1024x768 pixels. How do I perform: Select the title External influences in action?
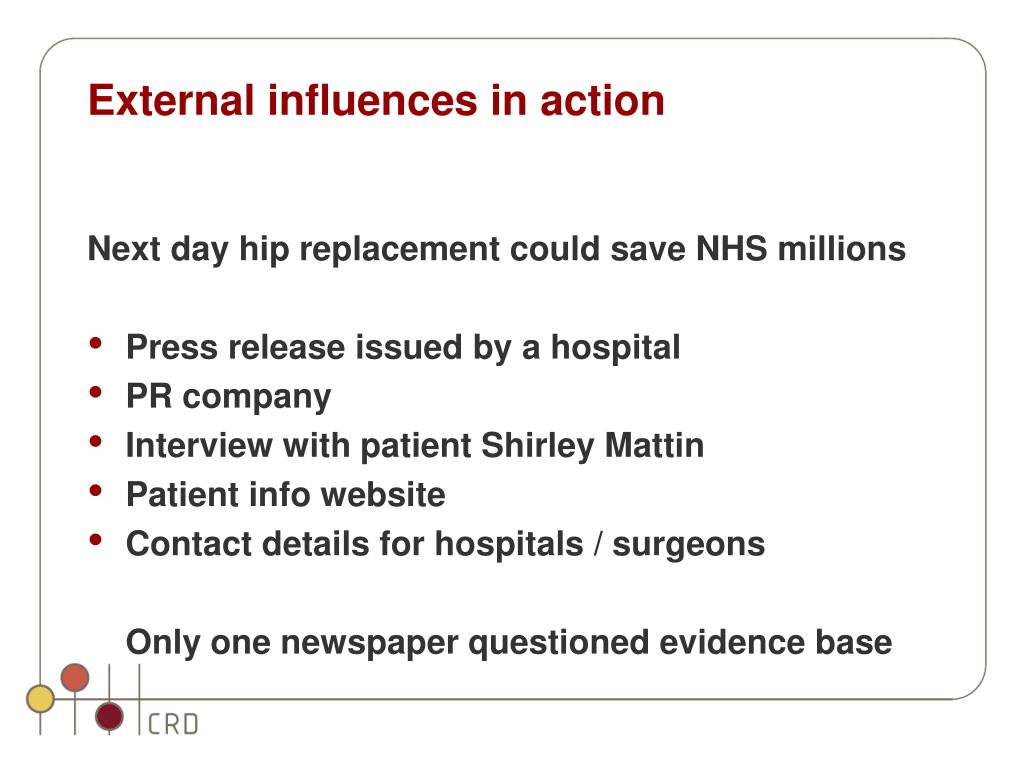click(x=376, y=101)
